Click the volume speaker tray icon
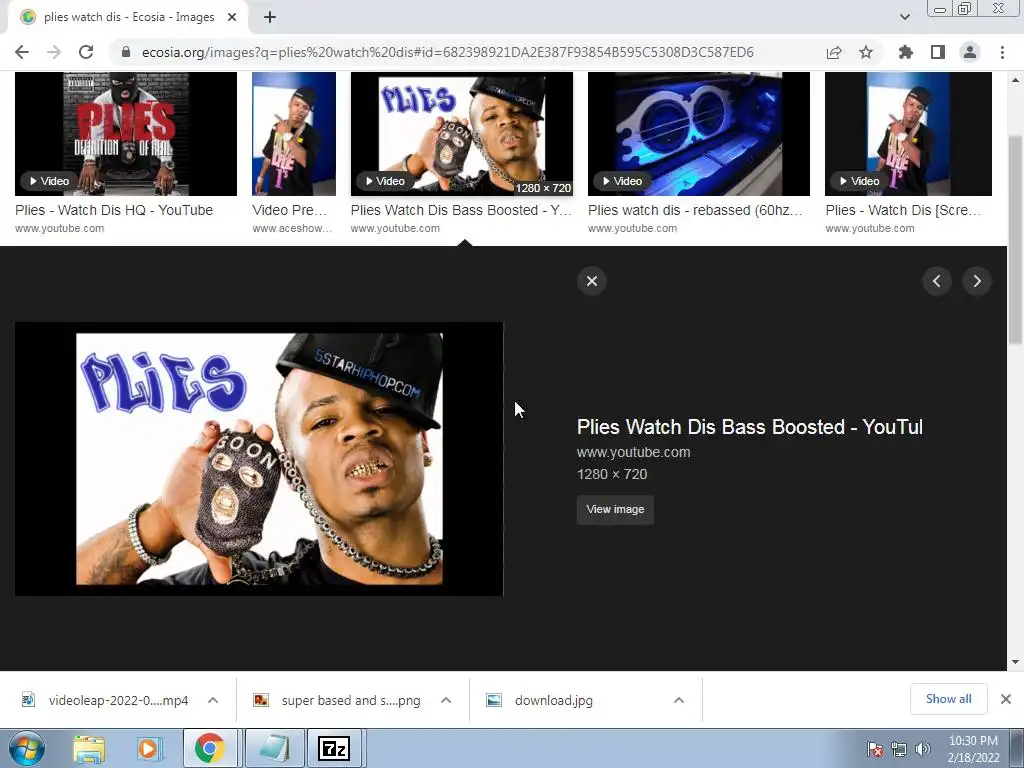The width and height of the screenshot is (1024, 768). (x=923, y=749)
